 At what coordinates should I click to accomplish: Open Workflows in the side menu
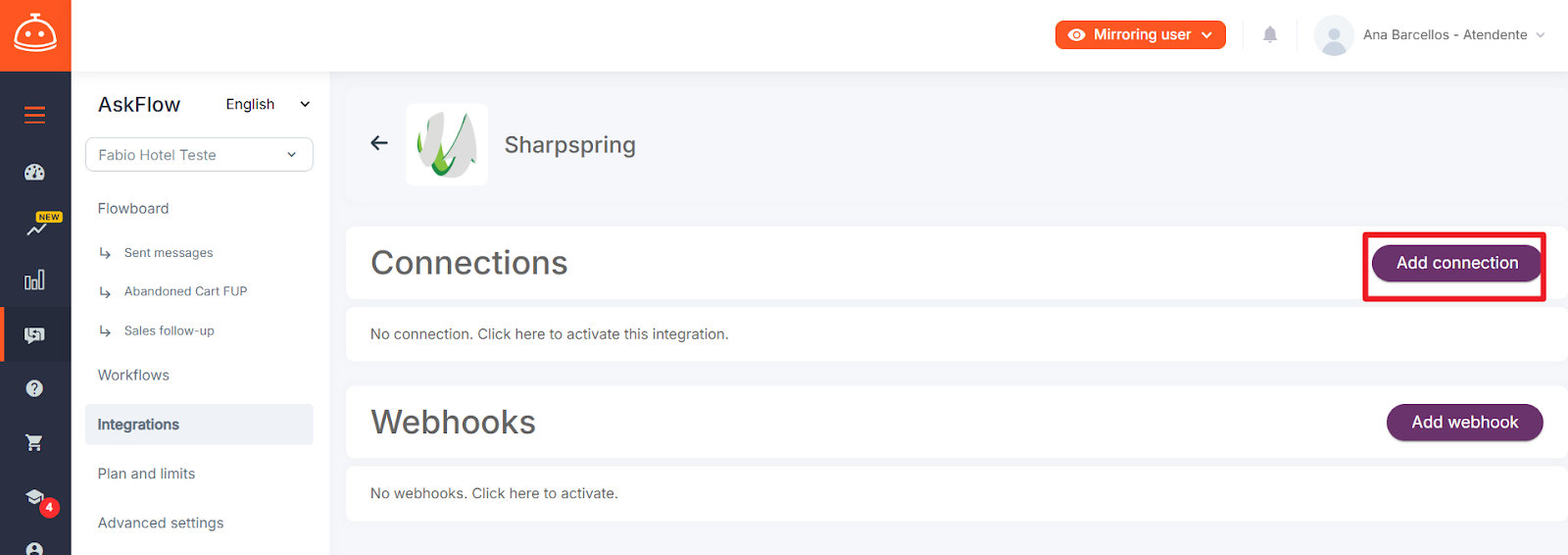pos(133,376)
